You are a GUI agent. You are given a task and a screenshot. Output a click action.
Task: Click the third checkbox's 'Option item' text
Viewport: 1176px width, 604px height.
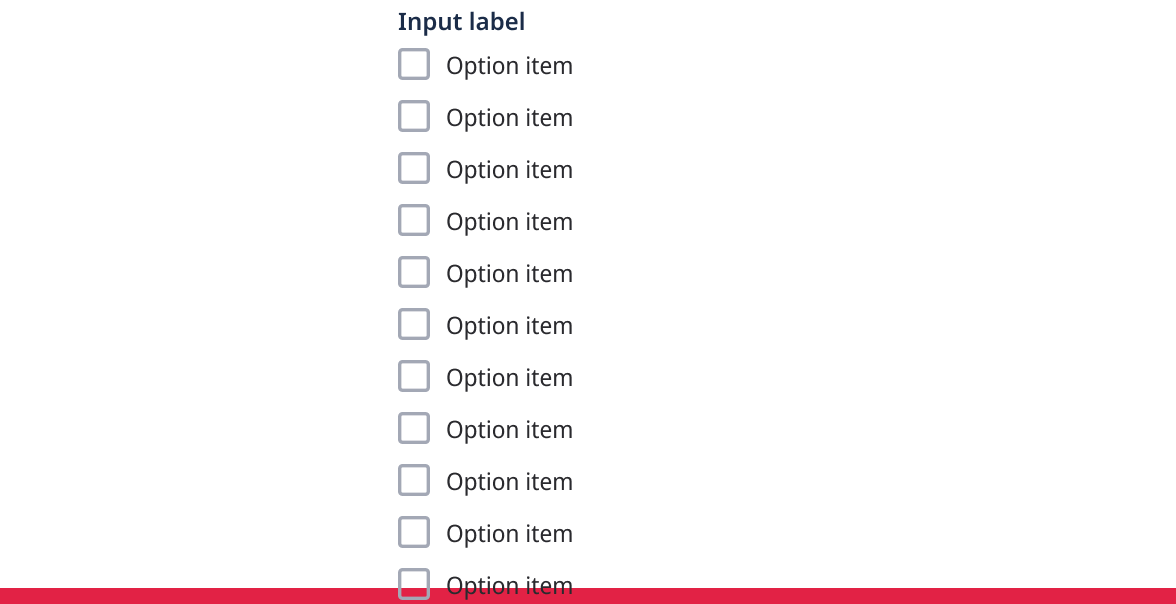pyautogui.click(x=509, y=170)
